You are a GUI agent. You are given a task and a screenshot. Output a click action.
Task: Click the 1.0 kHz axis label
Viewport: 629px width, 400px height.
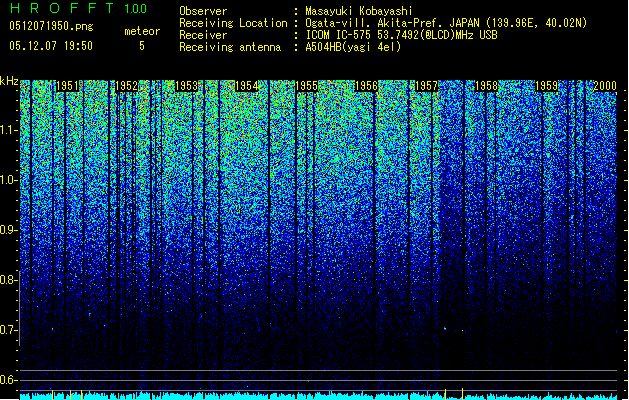(x=9, y=181)
